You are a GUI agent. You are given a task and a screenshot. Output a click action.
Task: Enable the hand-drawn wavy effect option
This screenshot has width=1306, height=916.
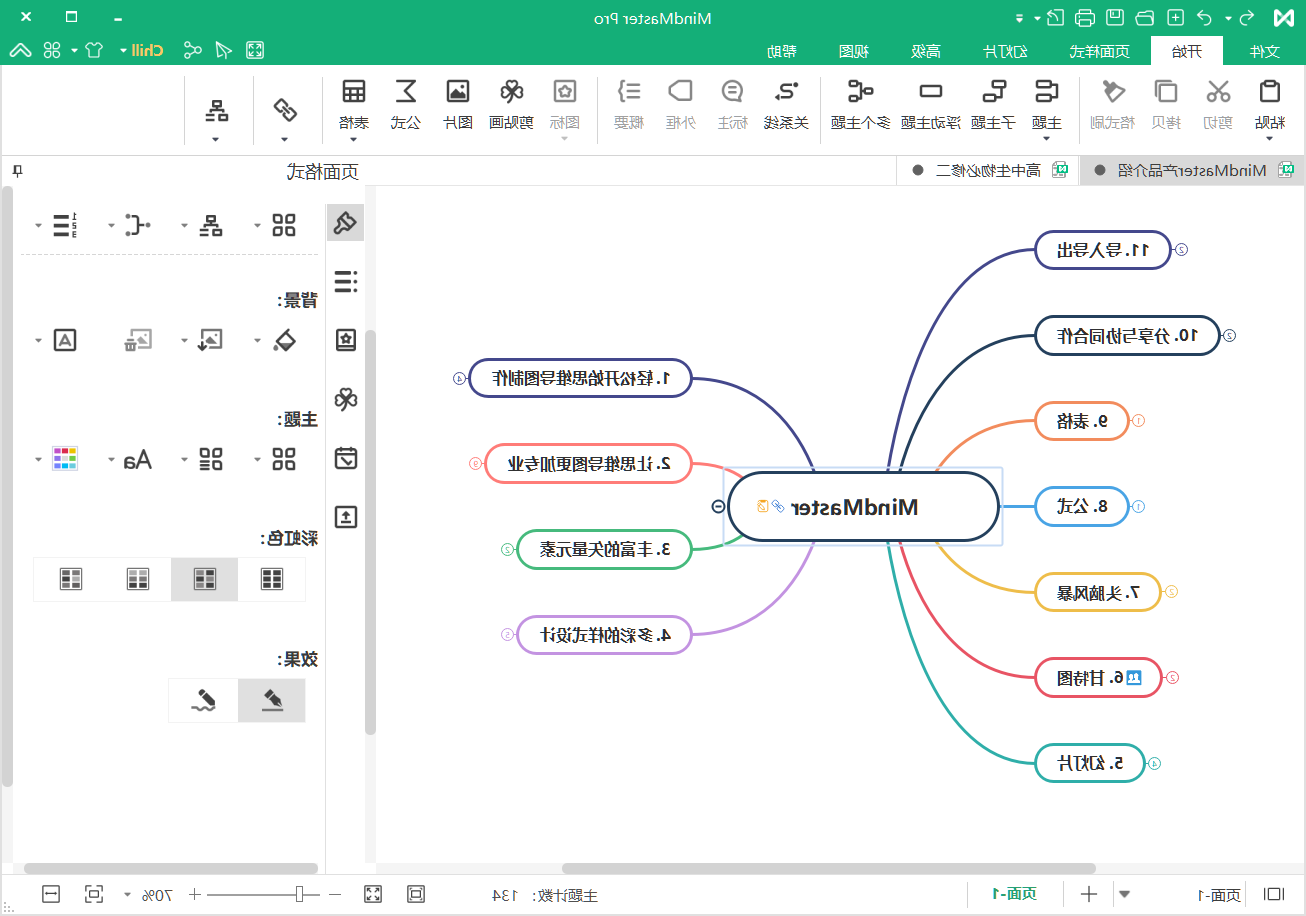tap(204, 700)
